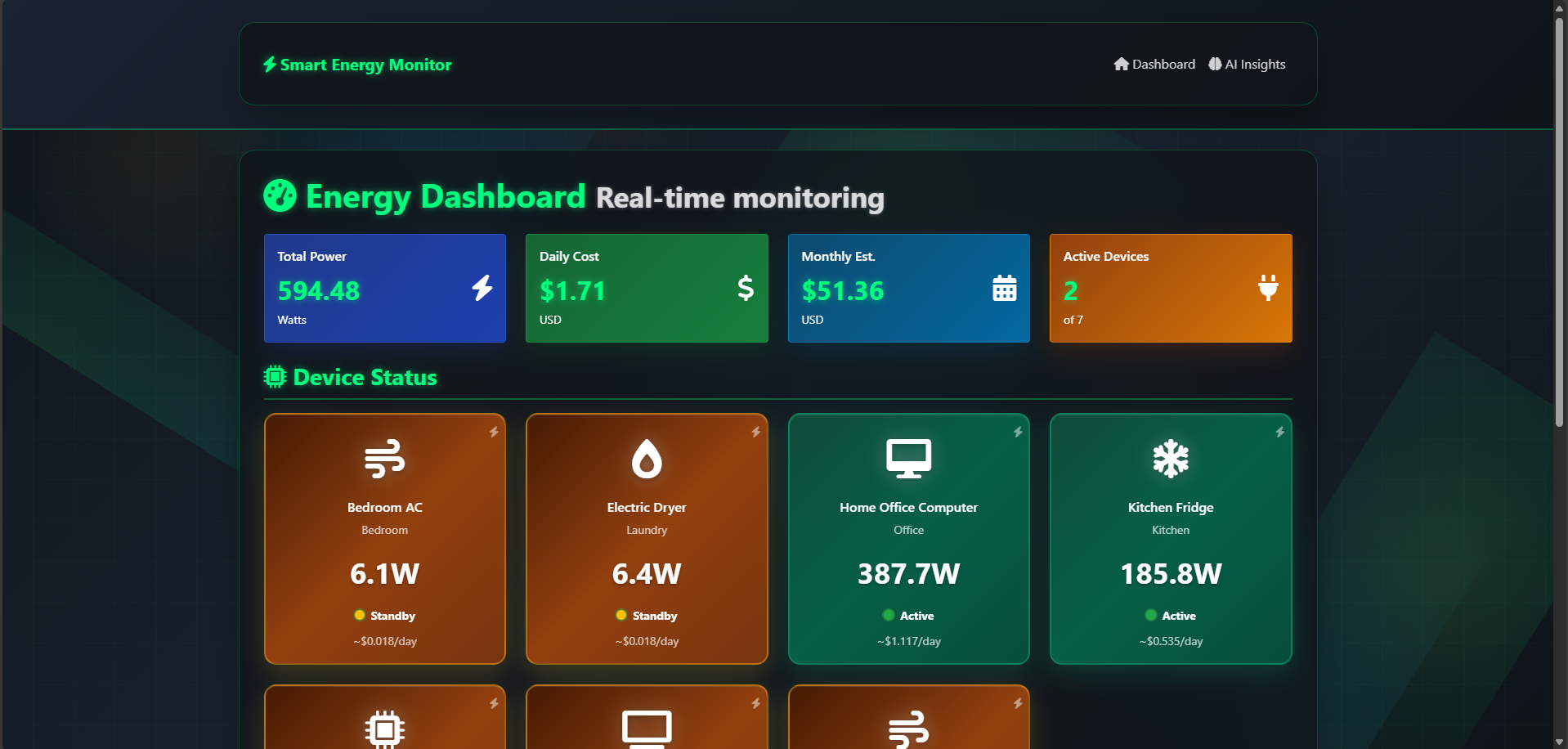
Task: Click the page vertical scrollbar thumb
Action: pos(1560,221)
